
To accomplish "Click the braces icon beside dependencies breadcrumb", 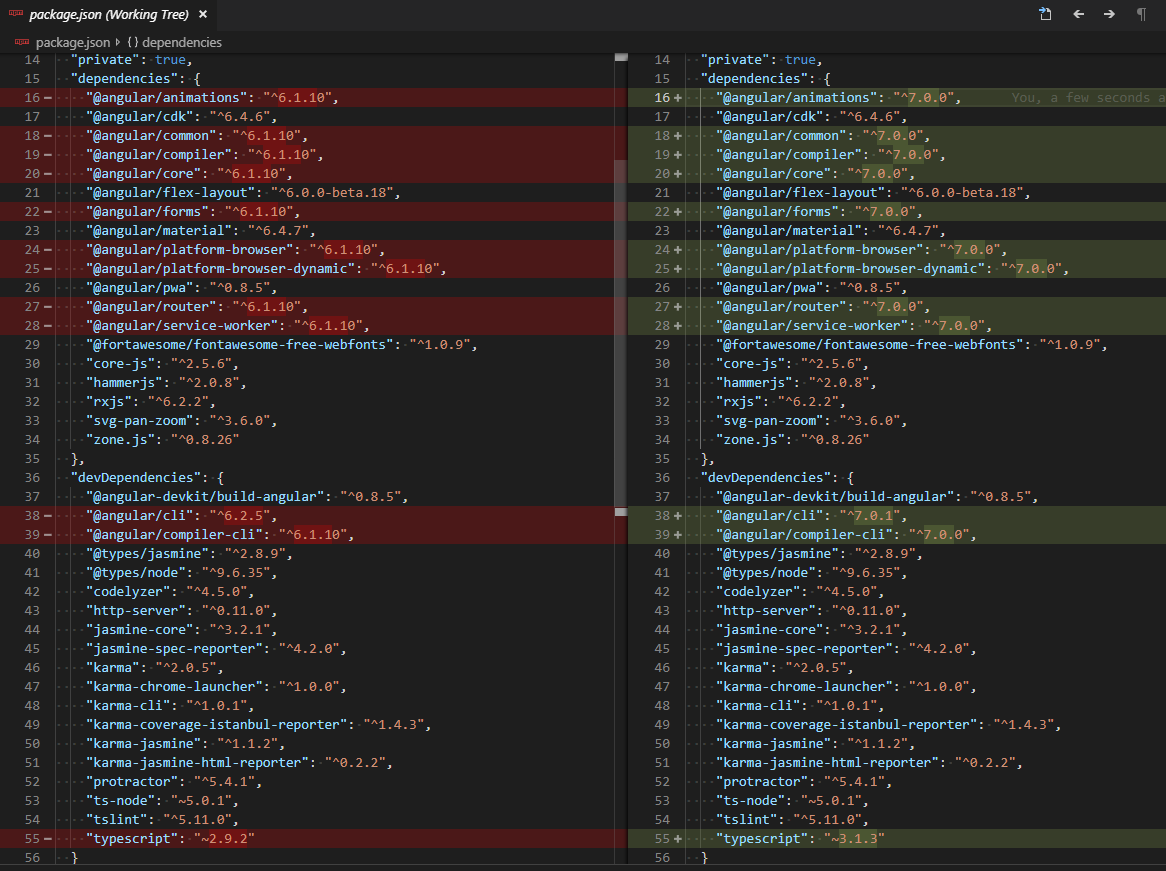I will click(x=132, y=42).
